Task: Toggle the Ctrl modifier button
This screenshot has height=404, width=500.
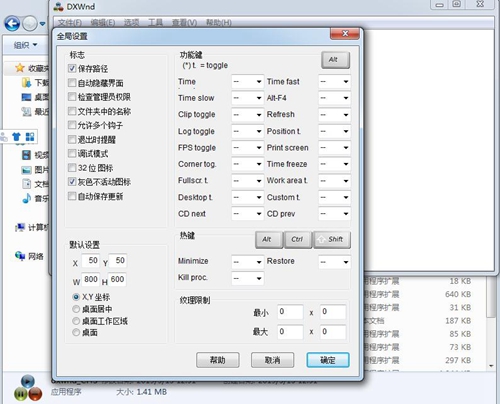Action: [298, 240]
